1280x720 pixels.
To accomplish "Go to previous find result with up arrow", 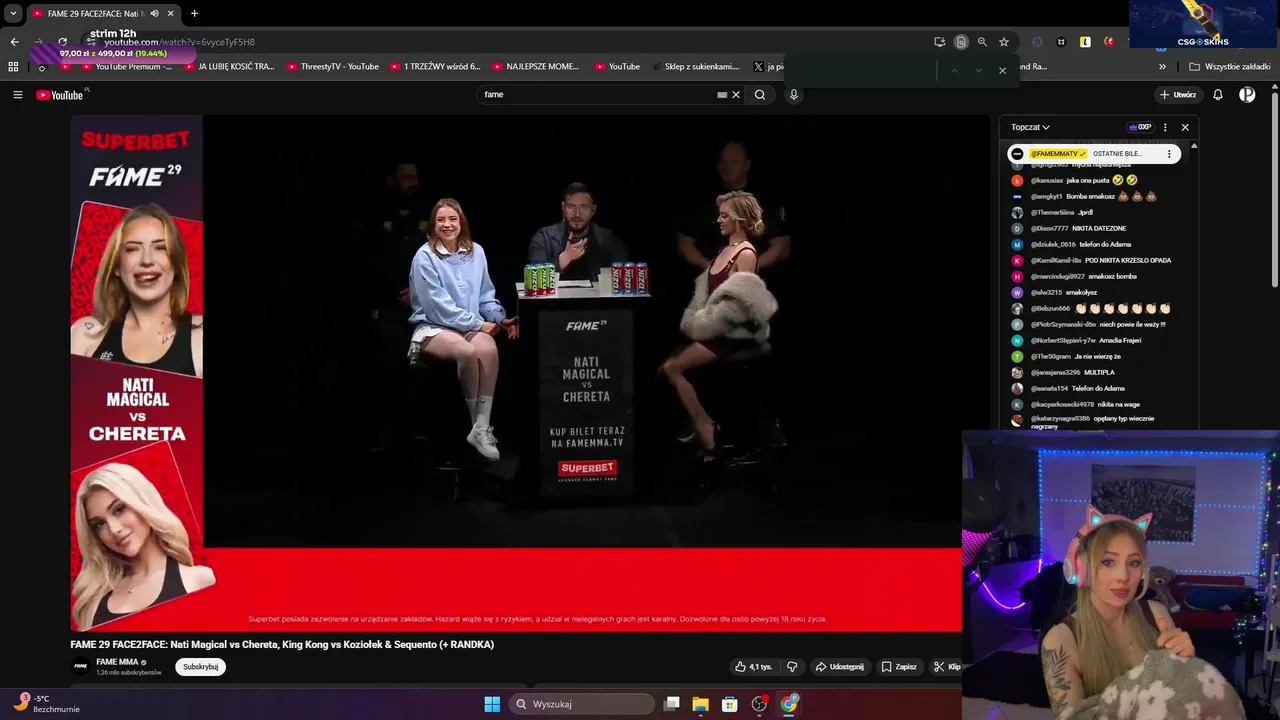I will tap(954, 70).
